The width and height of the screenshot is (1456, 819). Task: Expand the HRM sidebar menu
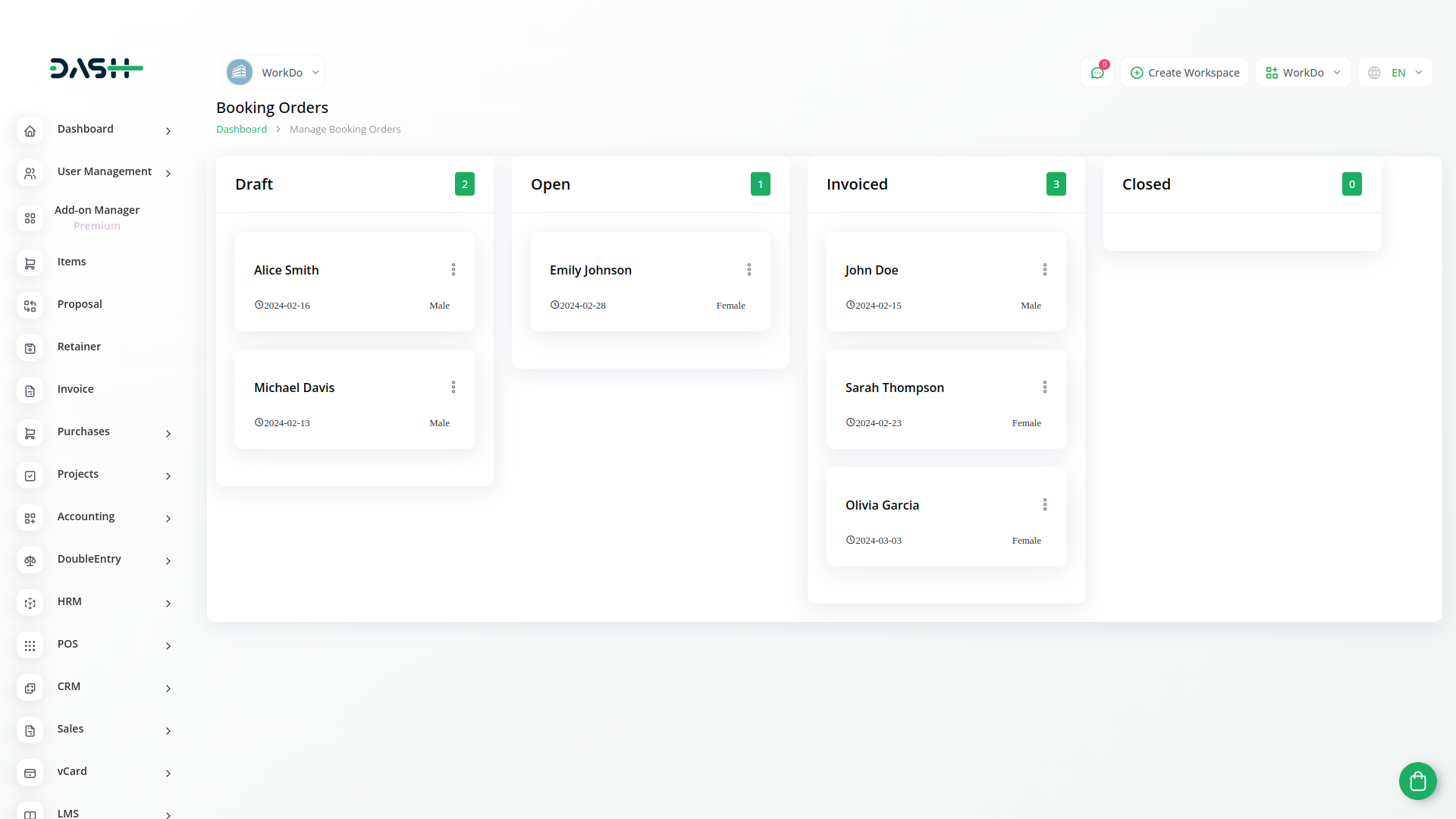168,603
